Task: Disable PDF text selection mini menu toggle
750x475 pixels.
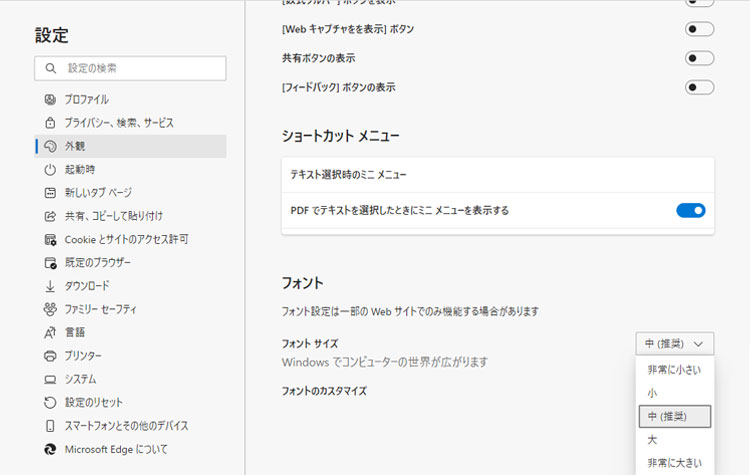Action: point(691,210)
